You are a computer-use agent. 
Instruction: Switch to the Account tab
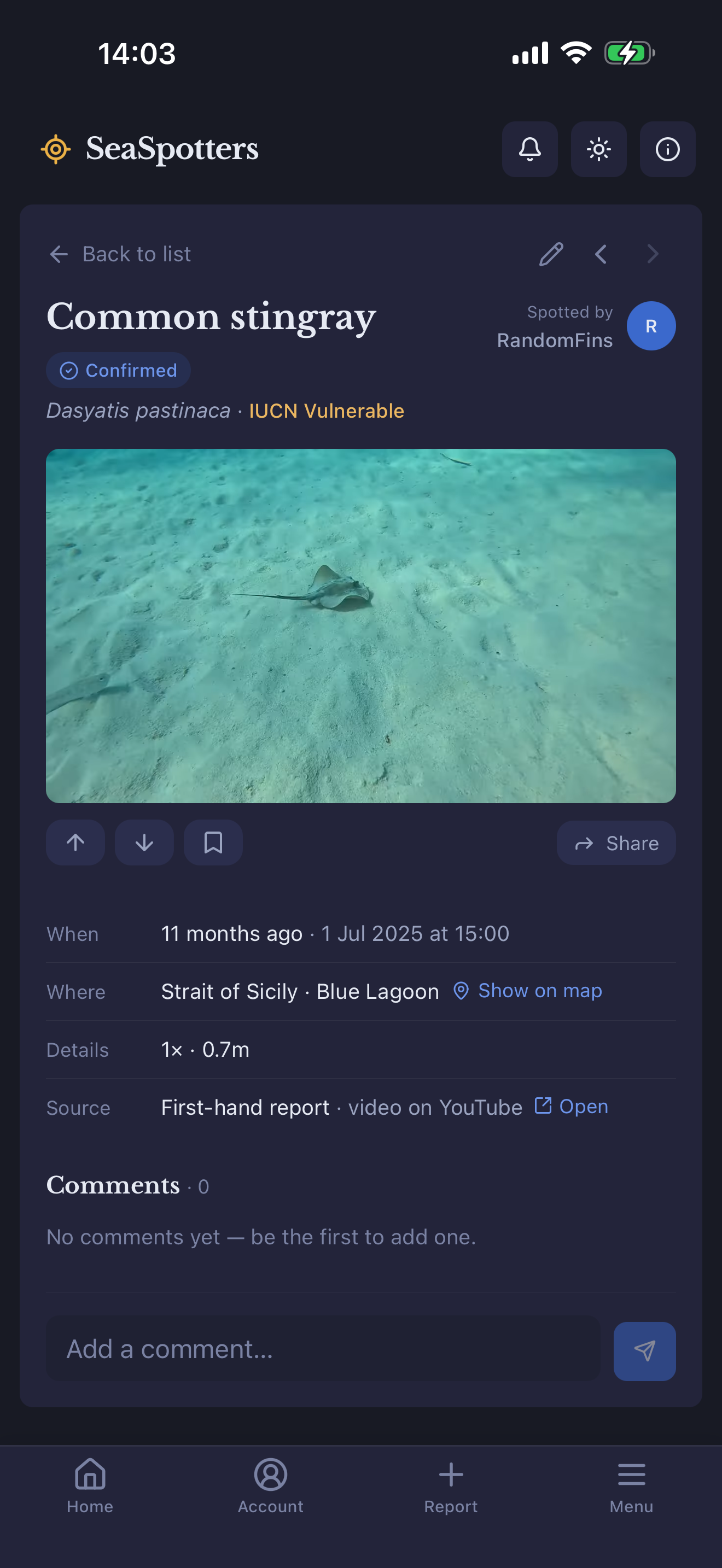(x=270, y=1486)
